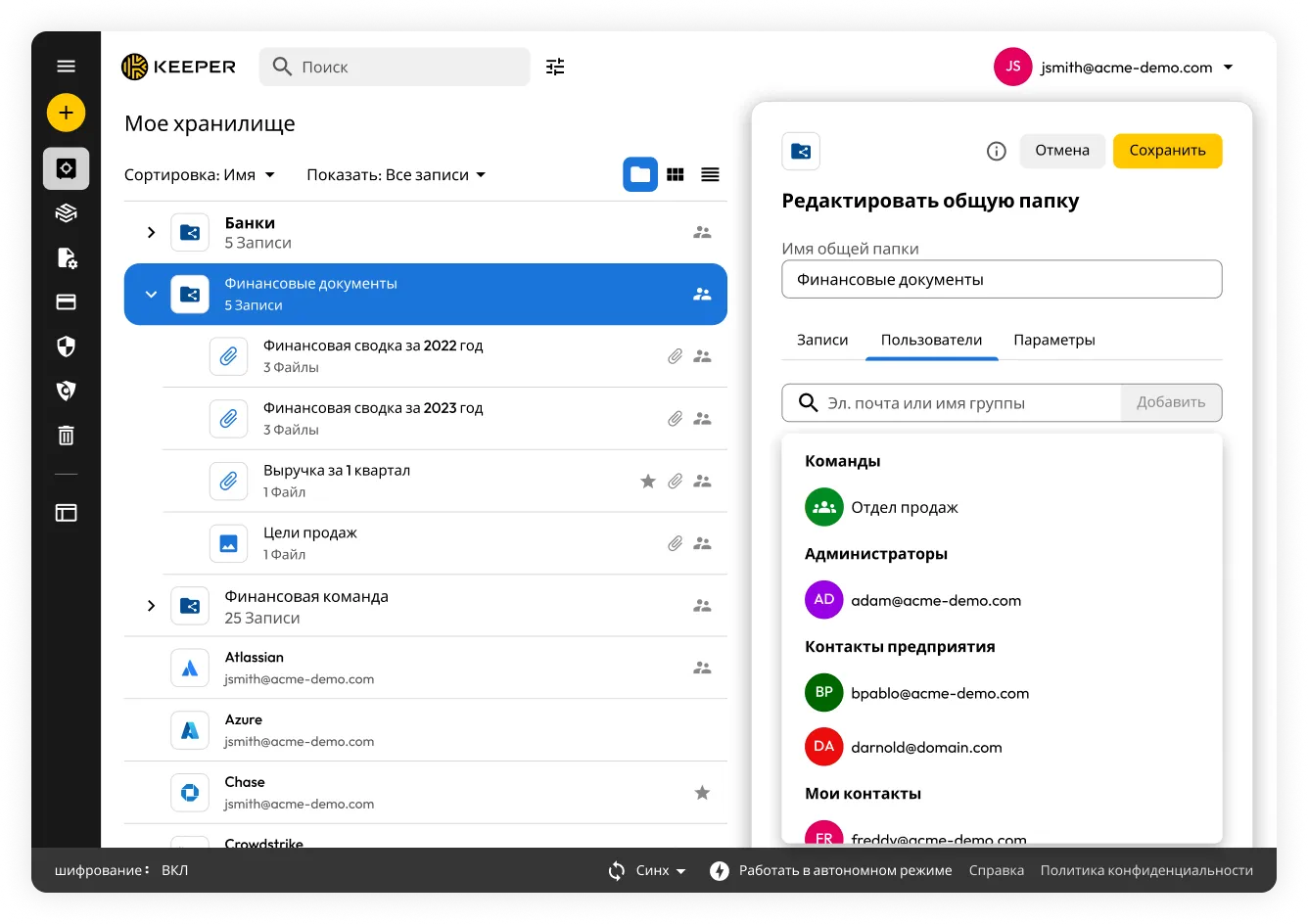
Task: Switch to the Записи tab
Action: point(822,340)
